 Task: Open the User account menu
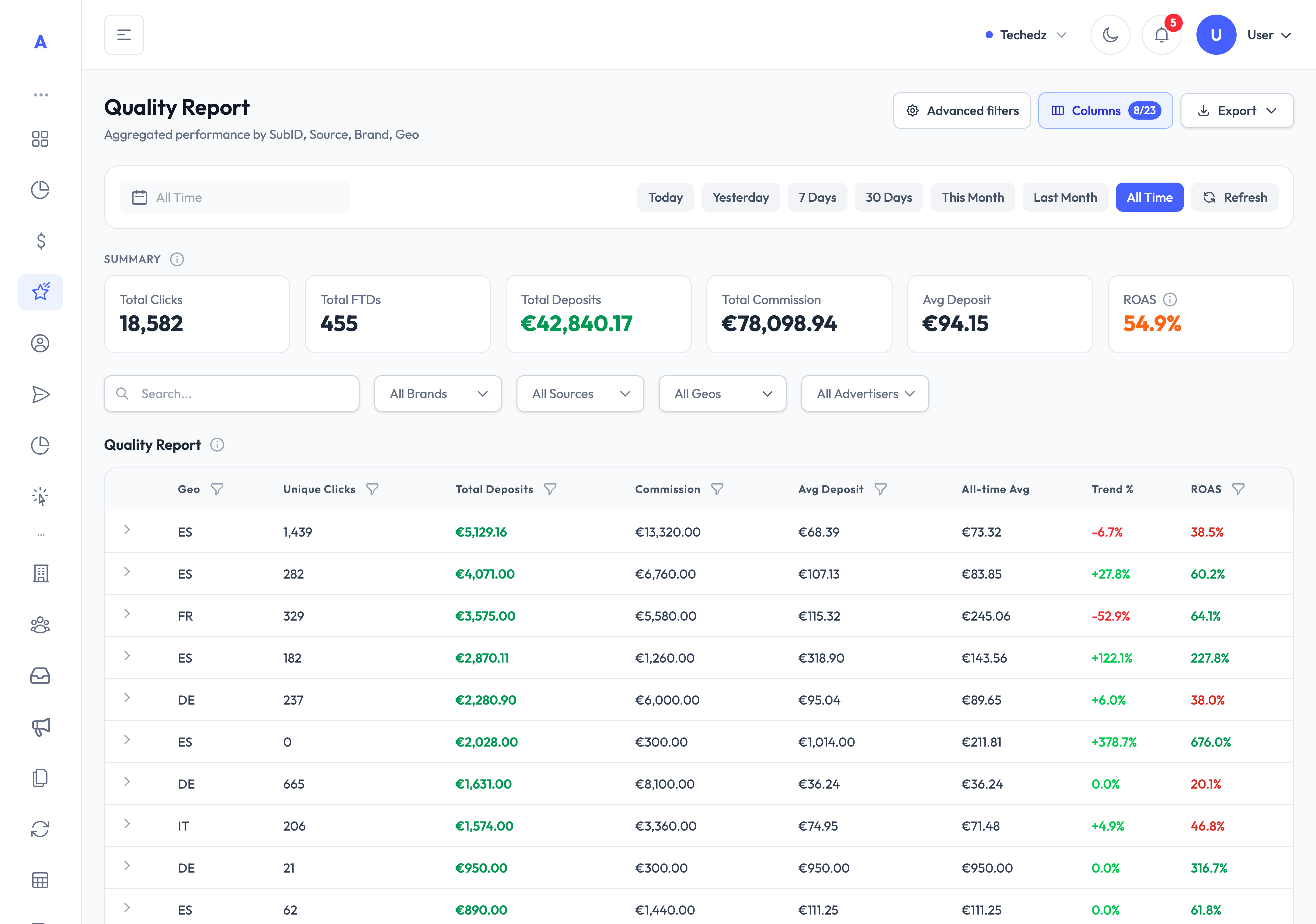point(1269,35)
